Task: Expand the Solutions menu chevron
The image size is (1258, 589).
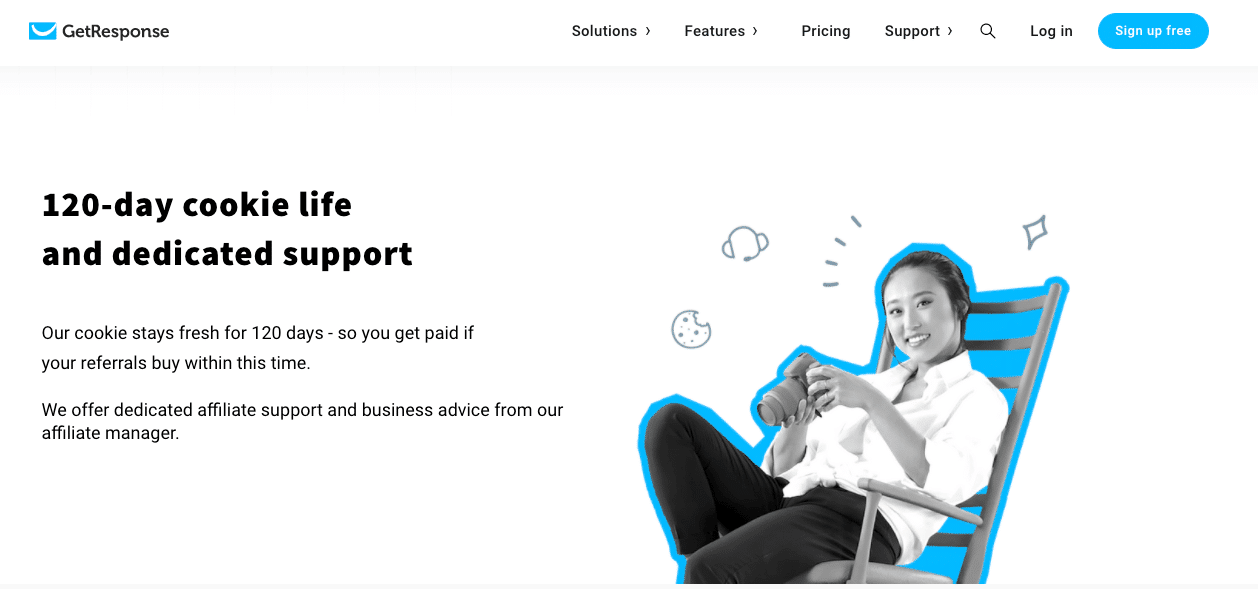Action: tap(648, 31)
